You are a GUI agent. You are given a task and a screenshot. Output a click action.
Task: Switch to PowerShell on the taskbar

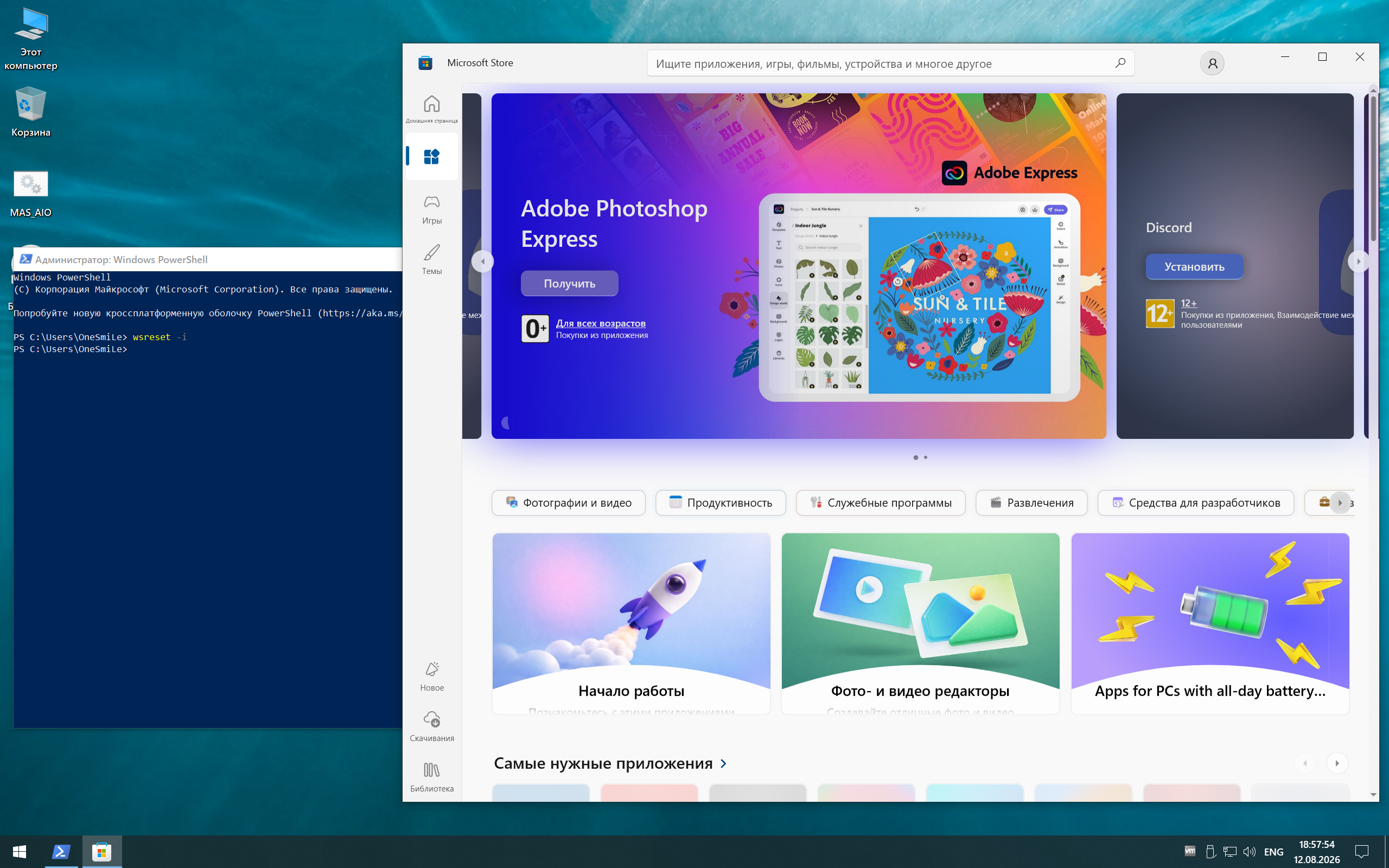(x=61, y=851)
